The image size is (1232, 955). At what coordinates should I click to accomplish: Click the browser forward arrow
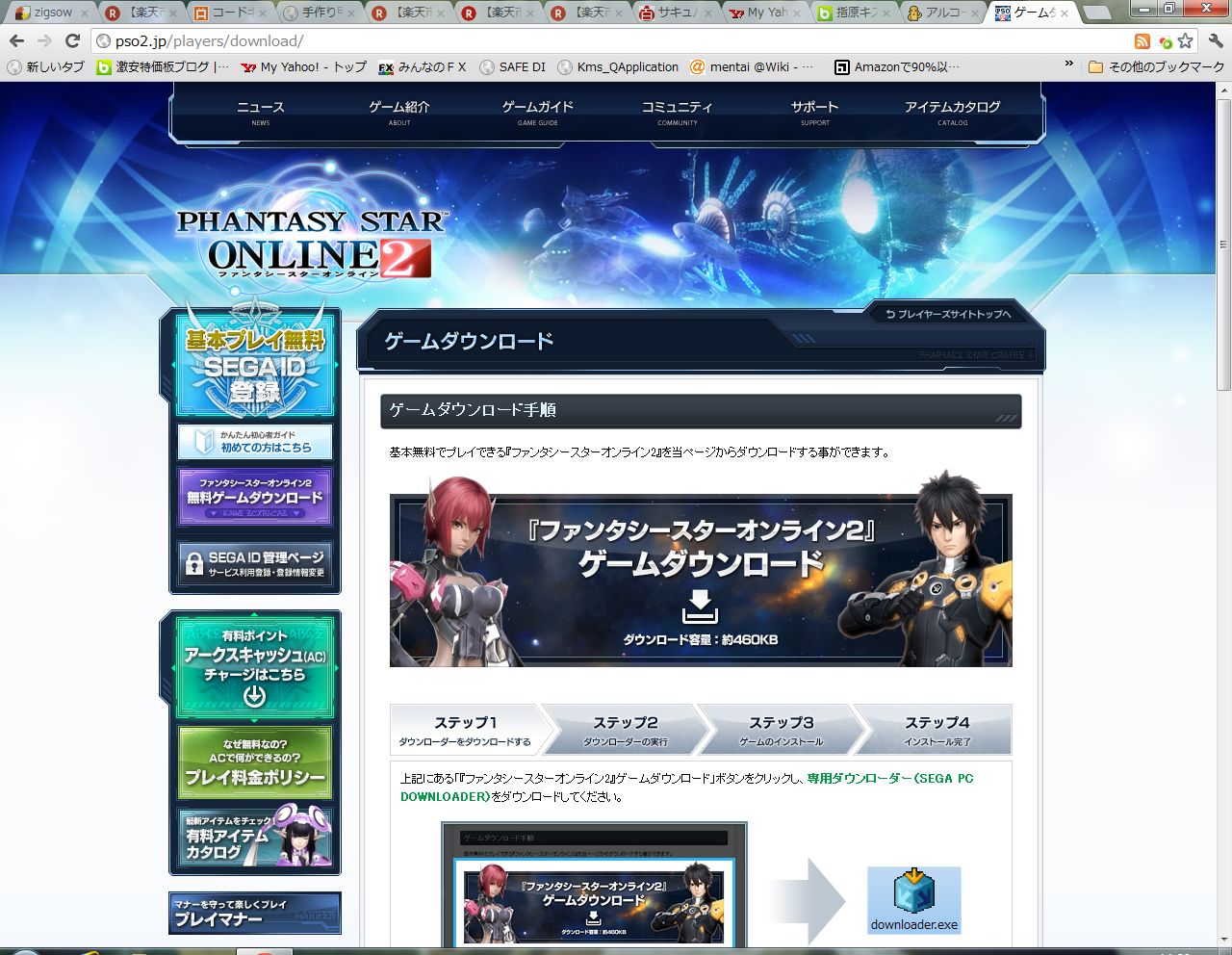pos(44,41)
